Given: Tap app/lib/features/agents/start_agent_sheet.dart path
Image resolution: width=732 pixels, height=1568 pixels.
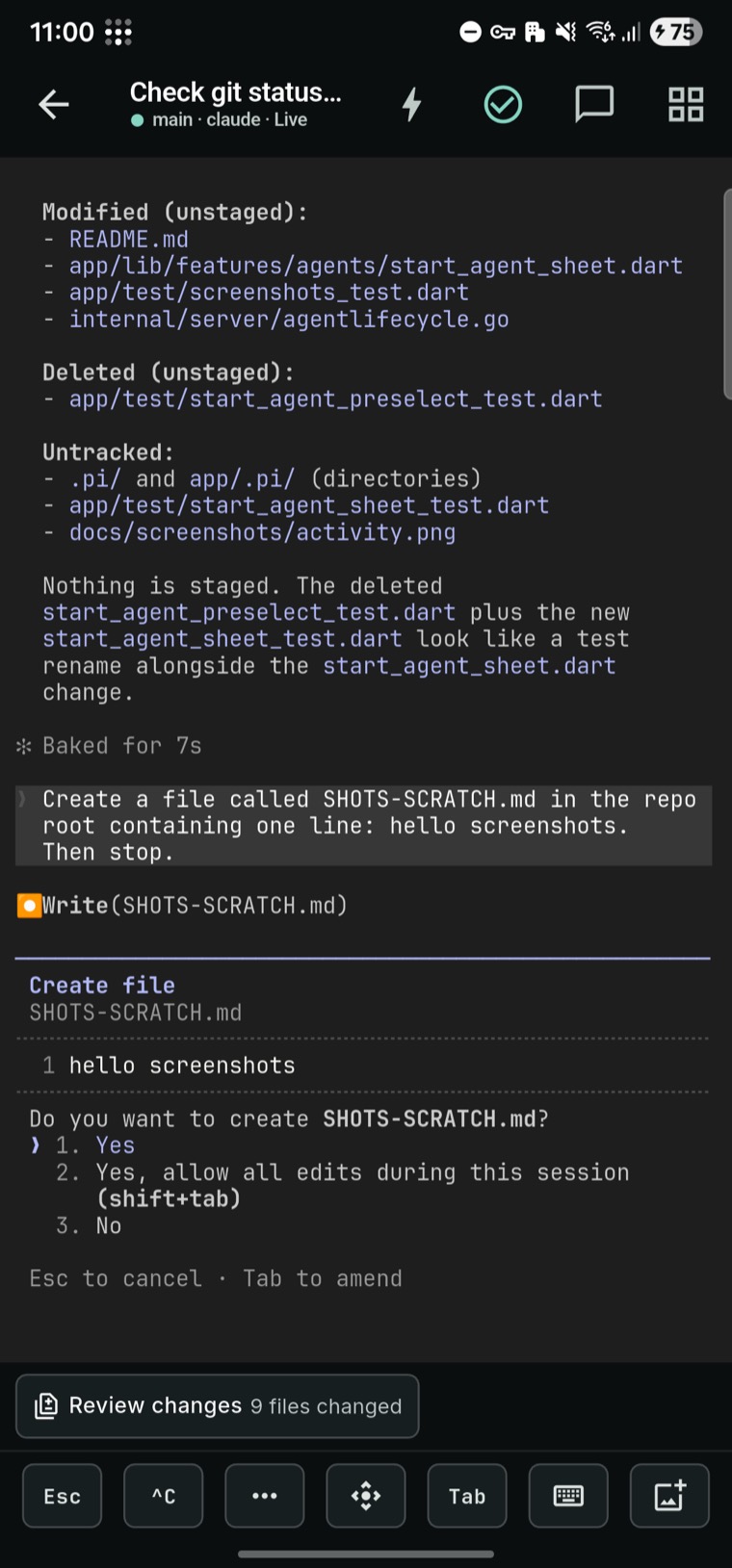Looking at the screenshot, I should tap(376, 266).
